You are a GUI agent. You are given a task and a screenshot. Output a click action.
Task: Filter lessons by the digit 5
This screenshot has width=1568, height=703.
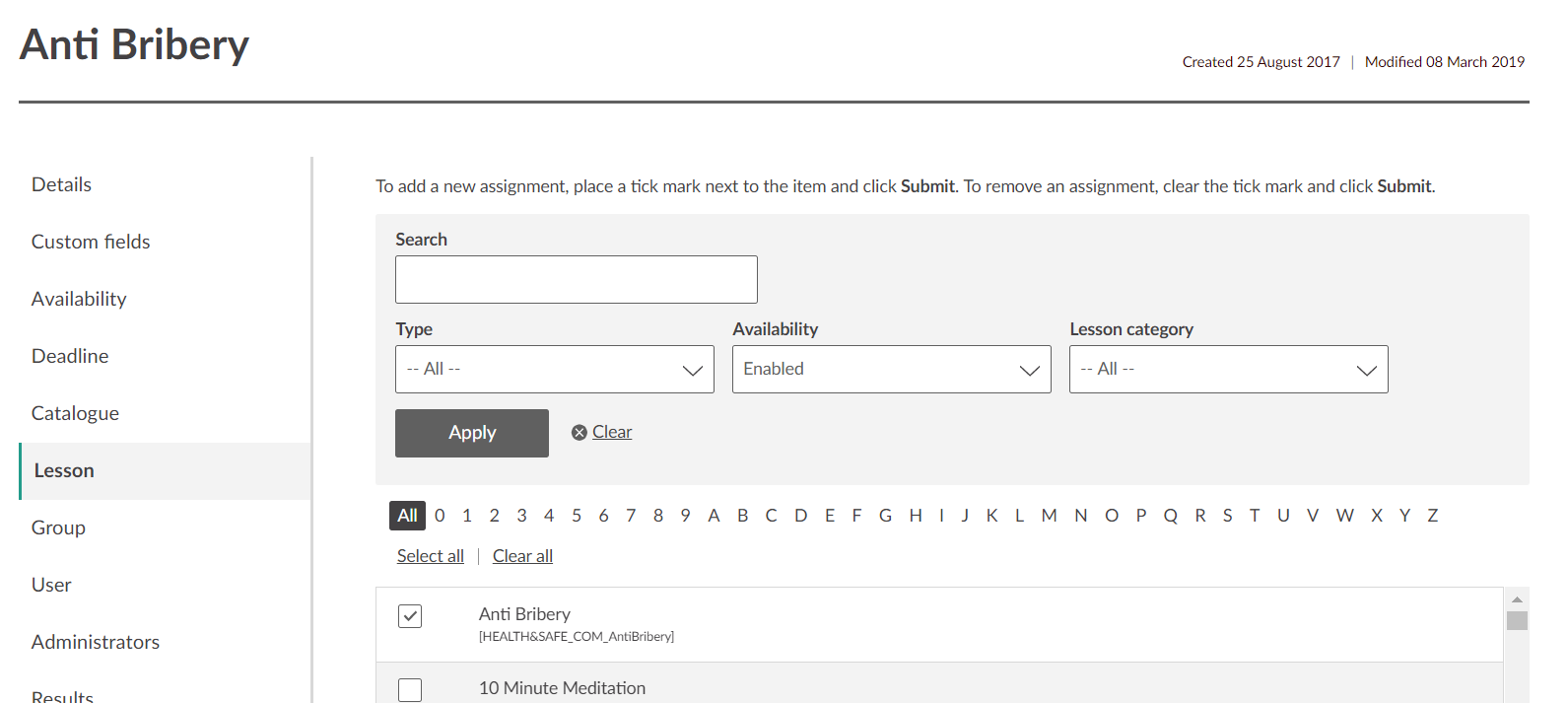click(x=577, y=516)
